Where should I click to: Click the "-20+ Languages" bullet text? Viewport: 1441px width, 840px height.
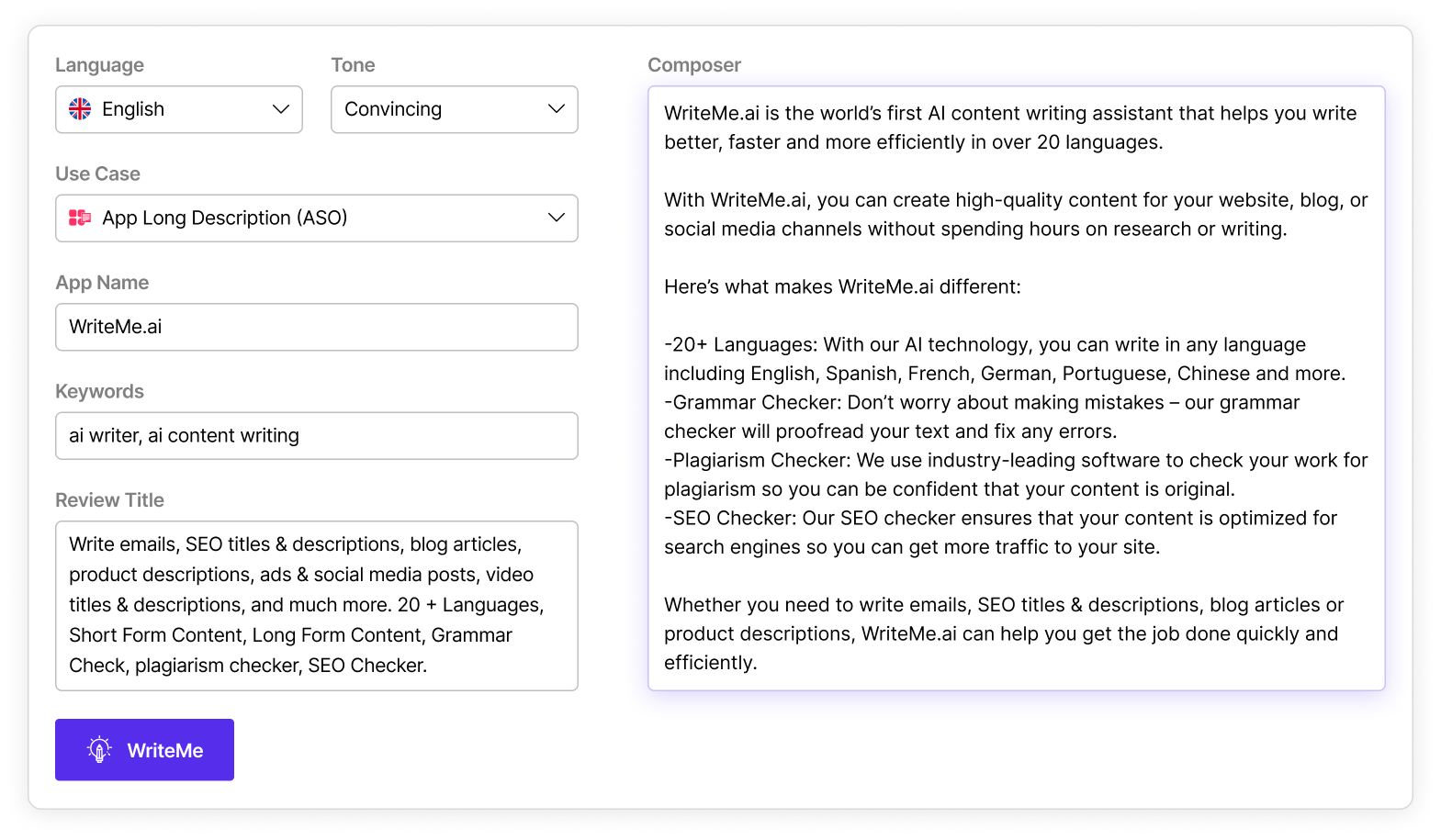[1005, 359]
